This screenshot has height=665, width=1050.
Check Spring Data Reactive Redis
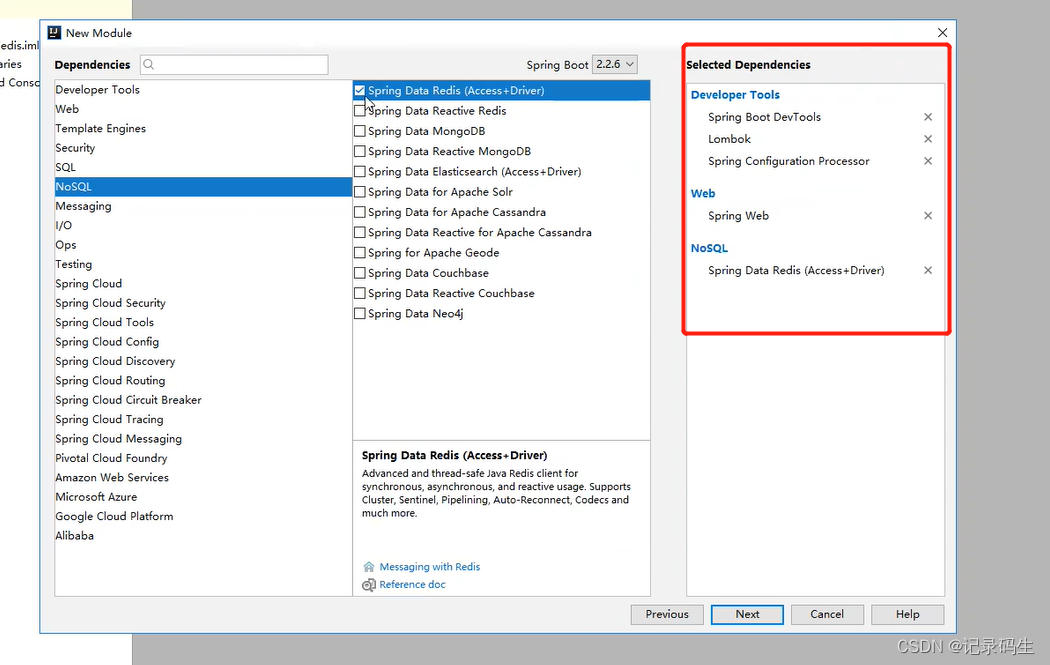click(360, 111)
